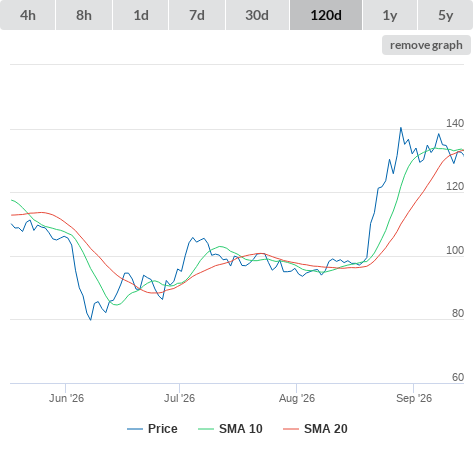Click the price peak near 140
This screenshot has height=455, width=474.
click(401, 128)
